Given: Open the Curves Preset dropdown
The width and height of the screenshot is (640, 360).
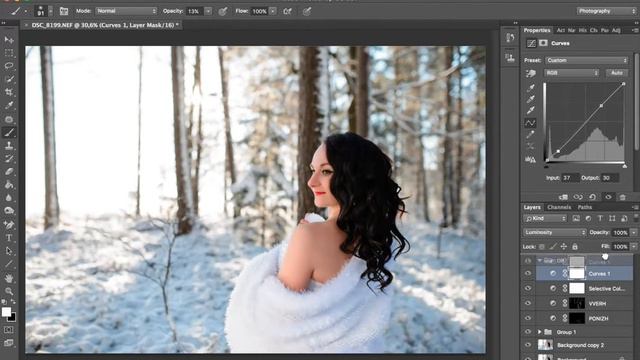Looking at the screenshot, I should [x=587, y=60].
